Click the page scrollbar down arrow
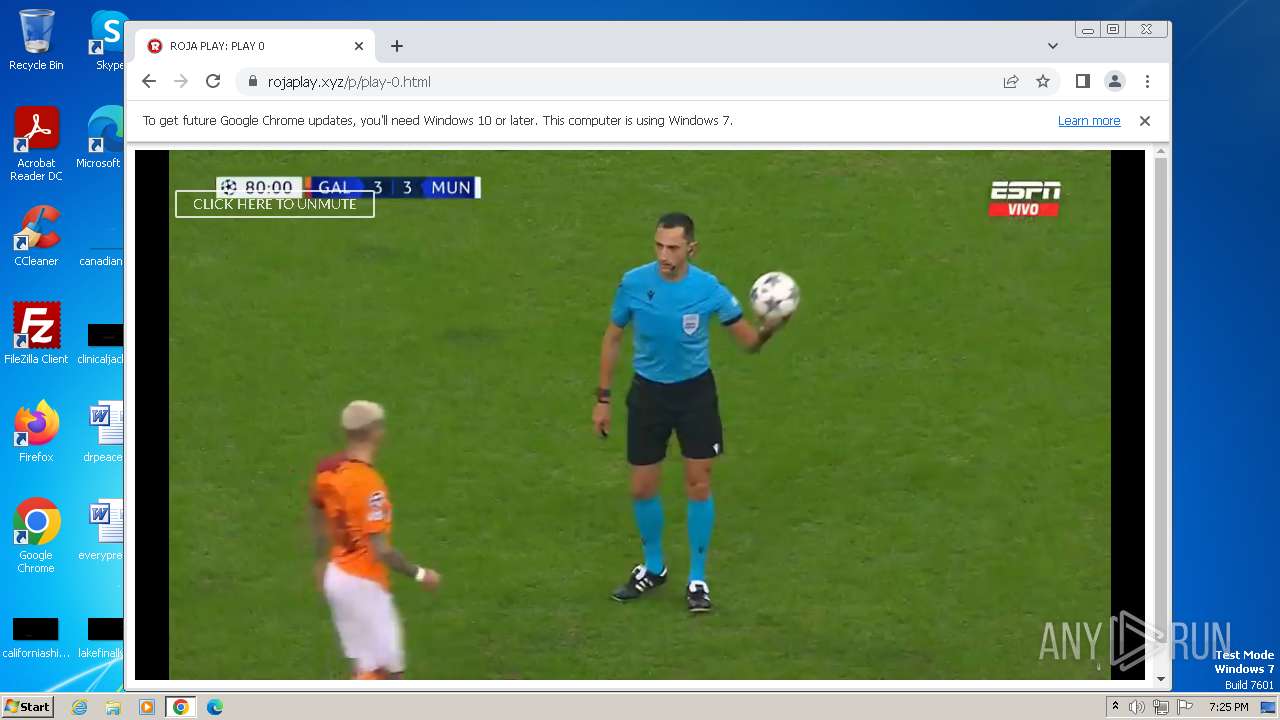The width and height of the screenshot is (1280, 720). click(1161, 679)
